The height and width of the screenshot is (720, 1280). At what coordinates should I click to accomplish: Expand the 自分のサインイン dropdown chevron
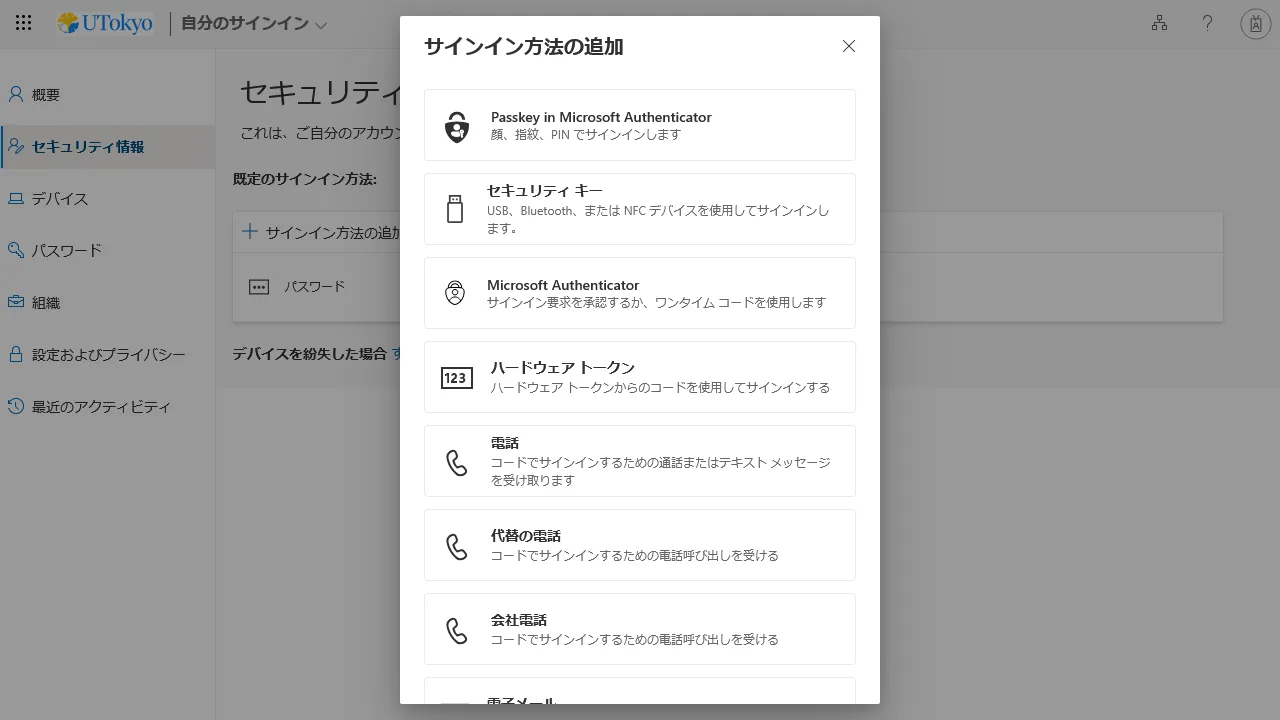pos(321,25)
